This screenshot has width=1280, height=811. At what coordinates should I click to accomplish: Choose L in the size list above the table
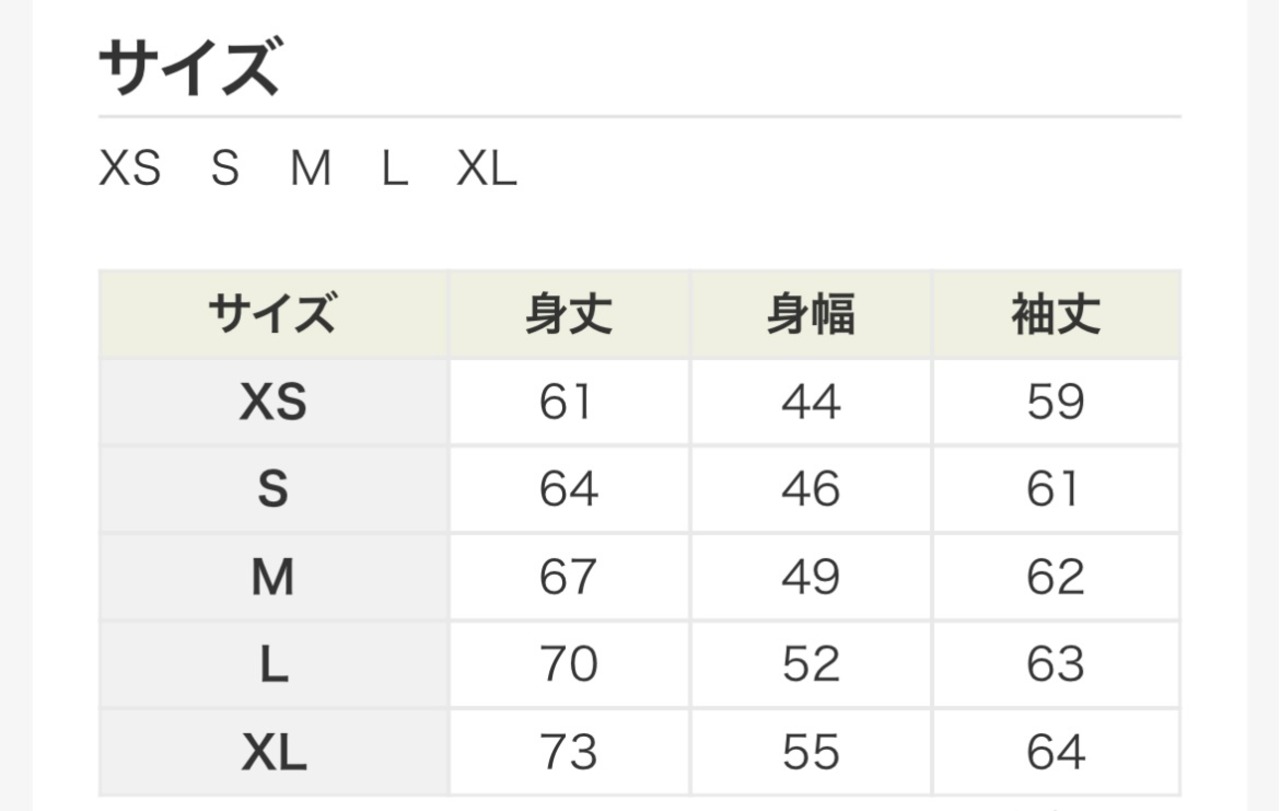pyautogui.click(x=395, y=170)
